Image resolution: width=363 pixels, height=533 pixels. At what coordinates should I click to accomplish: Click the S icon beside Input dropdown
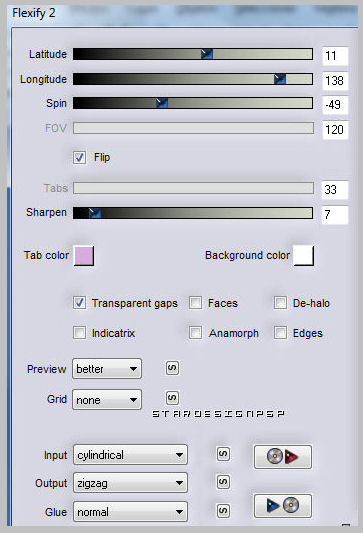[x=223, y=454]
